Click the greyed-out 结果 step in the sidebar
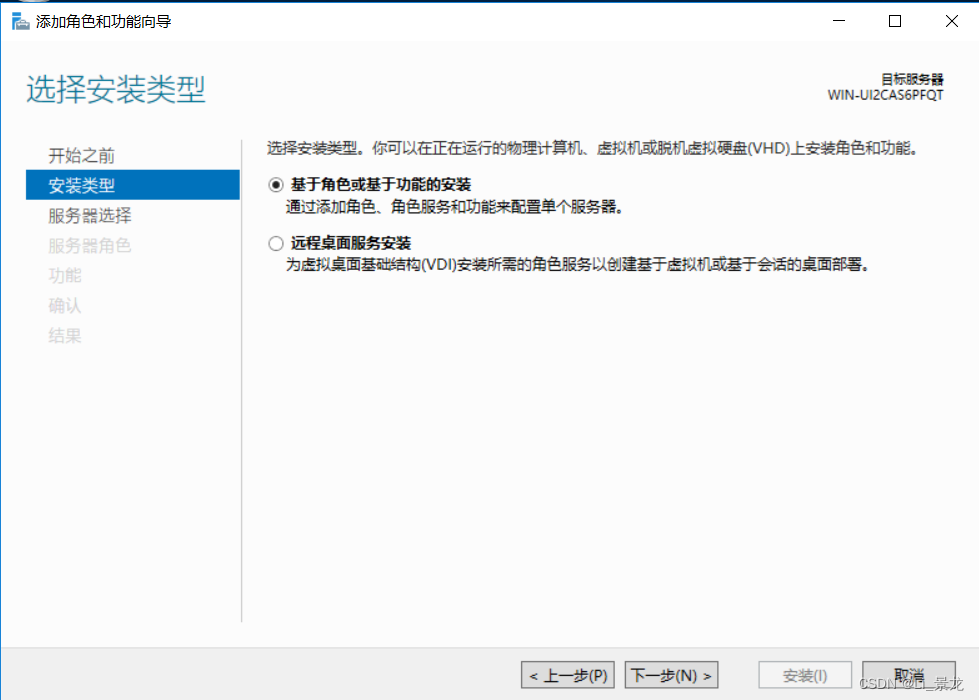979x700 pixels. 64,335
